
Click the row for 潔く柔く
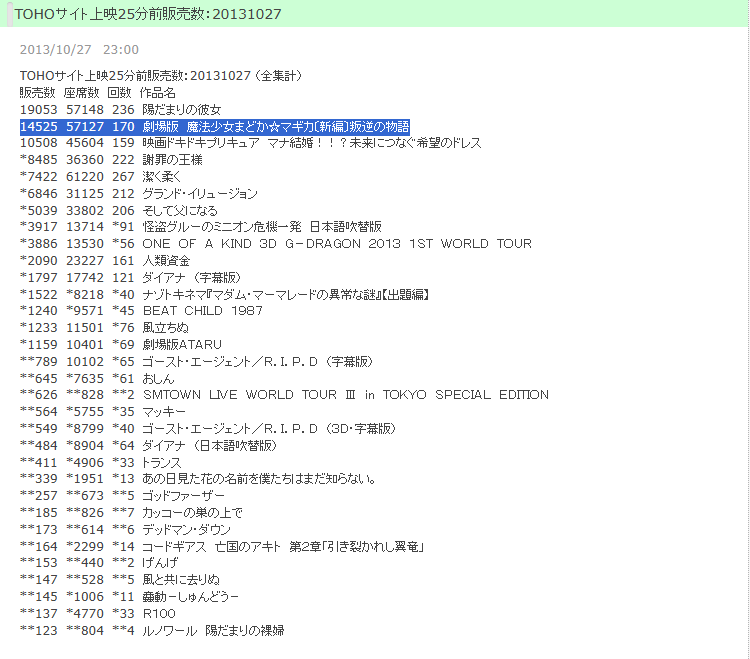tap(100, 177)
